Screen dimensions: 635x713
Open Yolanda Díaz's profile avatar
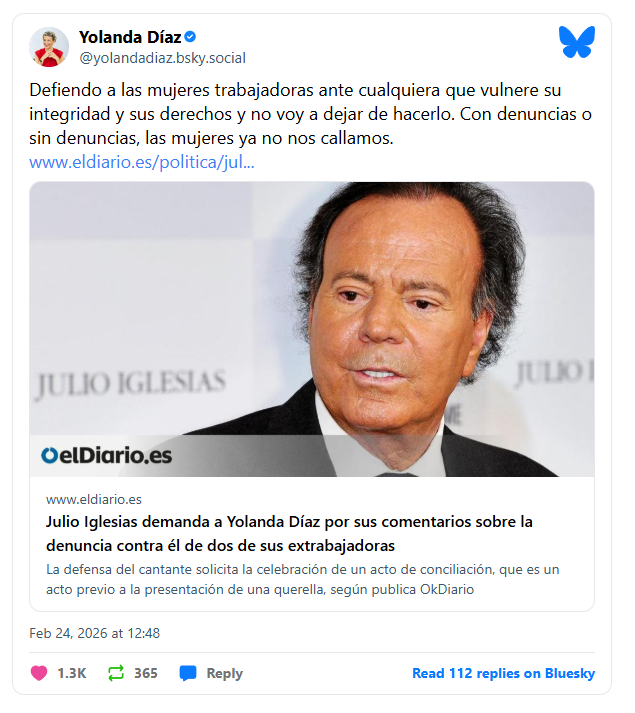[x=49, y=47]
